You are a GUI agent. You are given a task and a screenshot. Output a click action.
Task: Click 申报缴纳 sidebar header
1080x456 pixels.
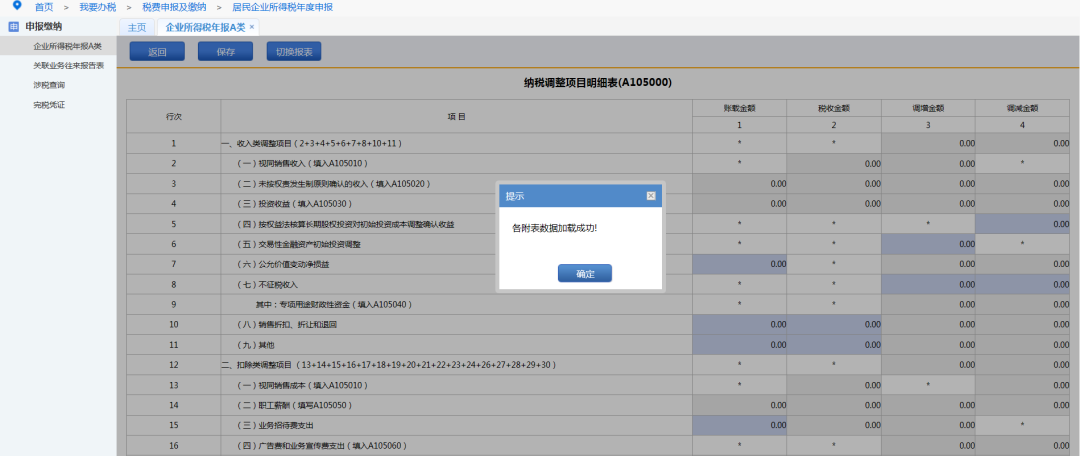[43, 27]
